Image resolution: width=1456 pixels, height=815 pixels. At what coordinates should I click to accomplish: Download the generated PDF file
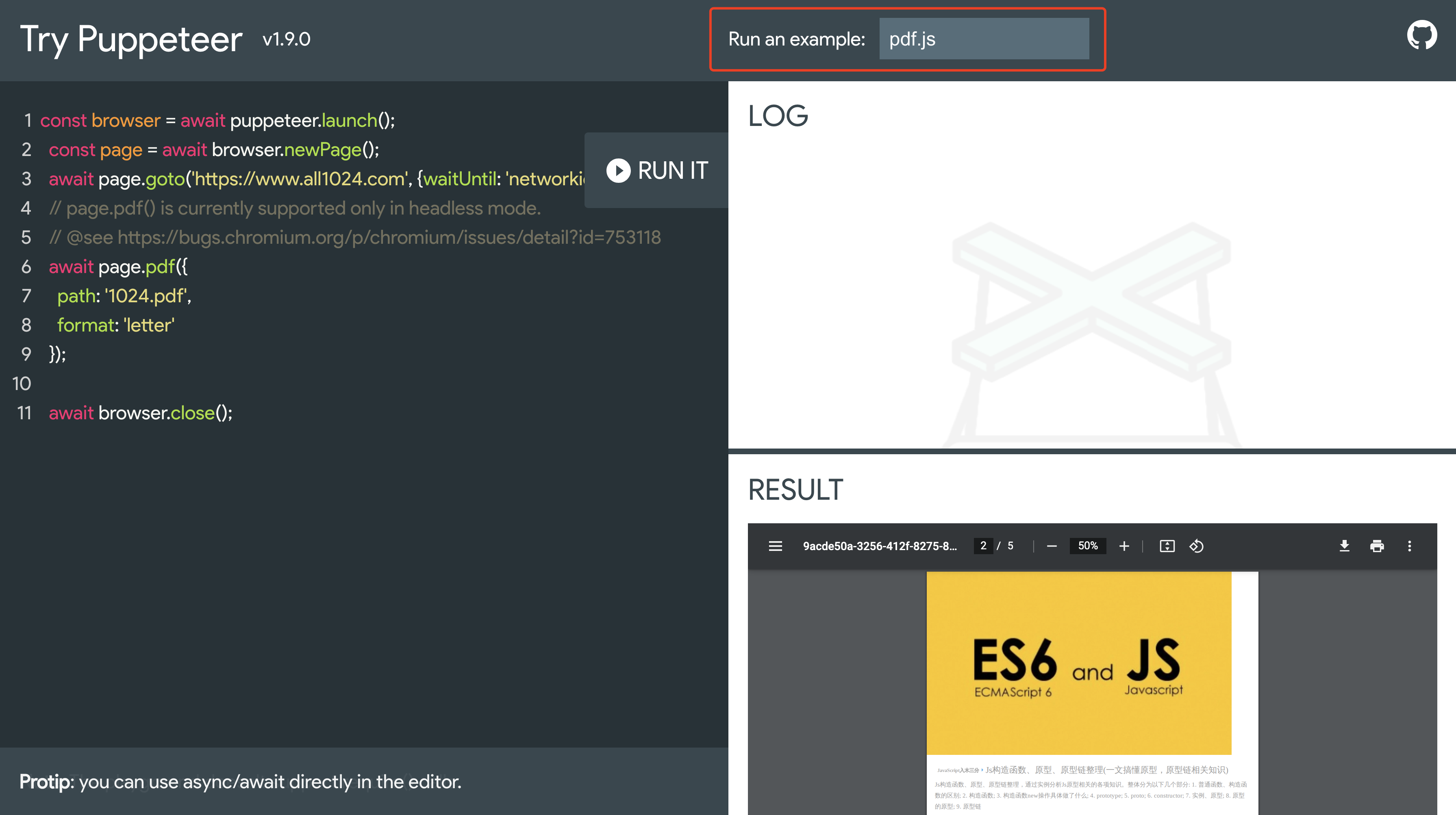[1344, 546]
